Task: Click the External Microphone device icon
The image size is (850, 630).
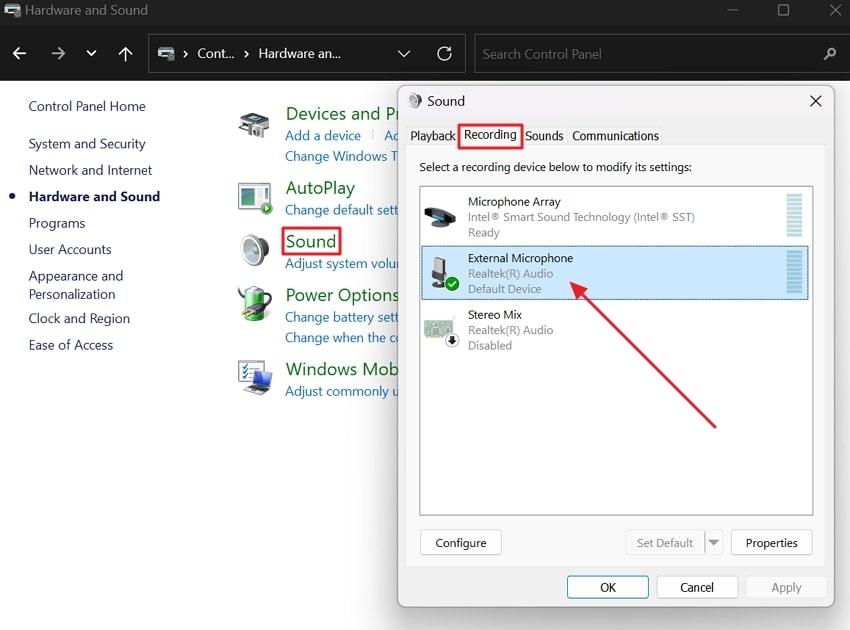Action: click(444, 273)
